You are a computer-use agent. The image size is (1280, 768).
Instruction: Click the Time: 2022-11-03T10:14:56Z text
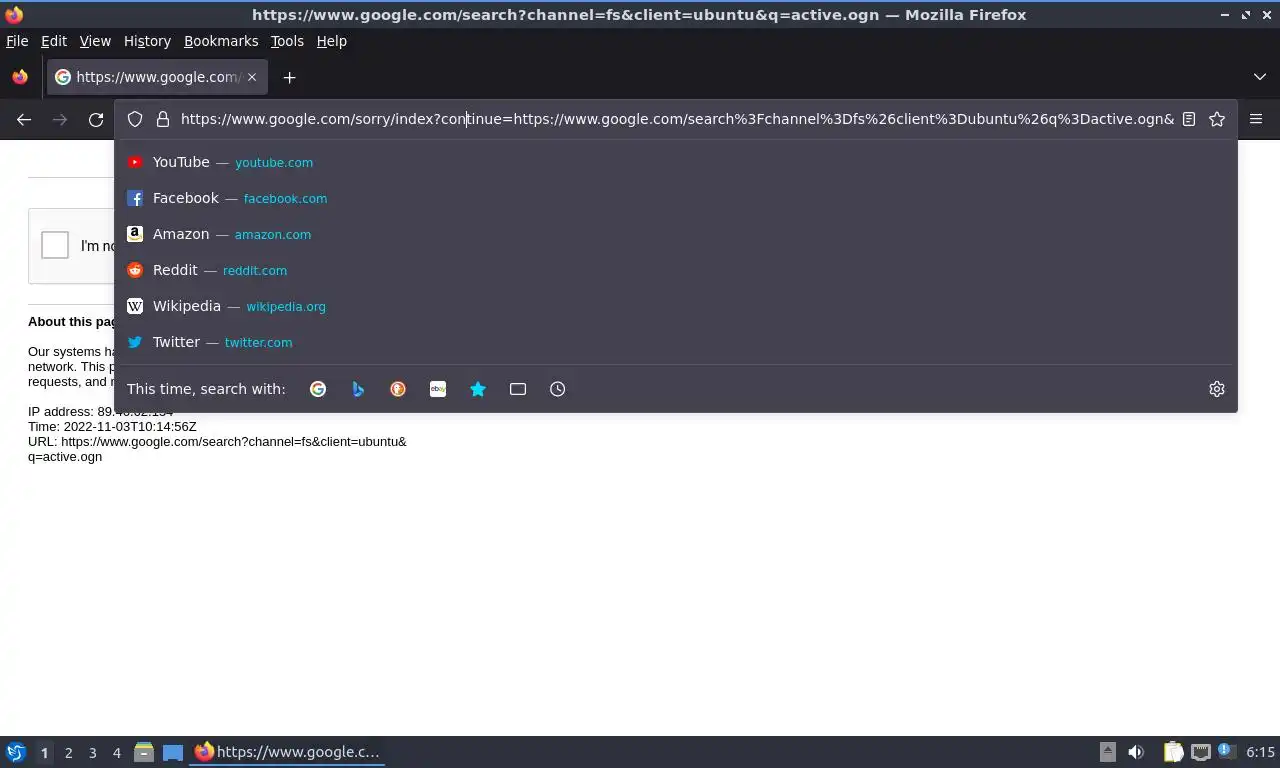pyautogui.click(x=112, y=426)
